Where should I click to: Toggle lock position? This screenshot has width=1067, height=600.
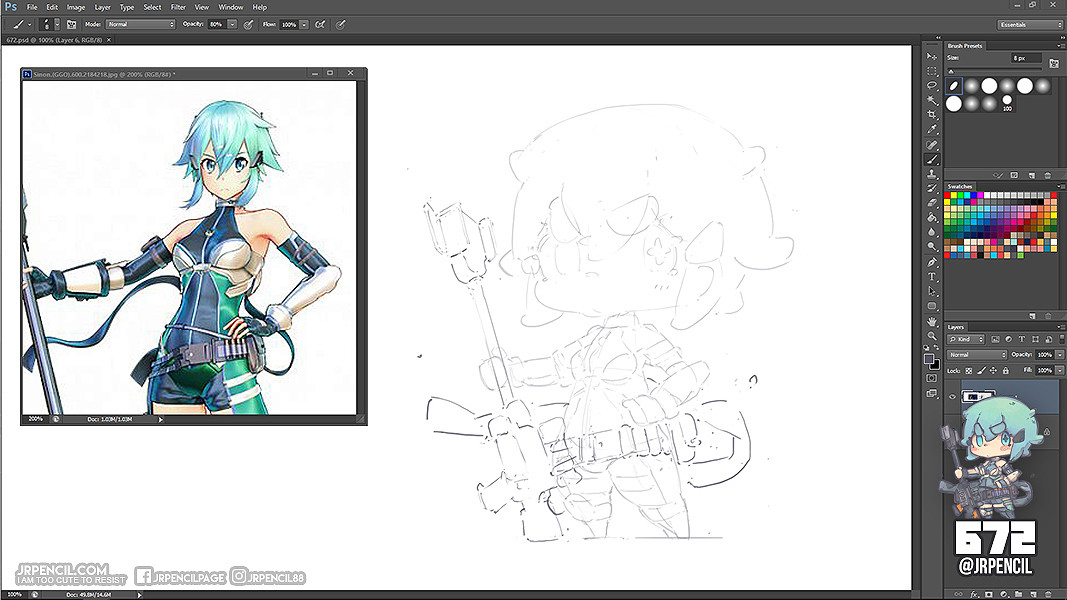(x=994, y=371)
